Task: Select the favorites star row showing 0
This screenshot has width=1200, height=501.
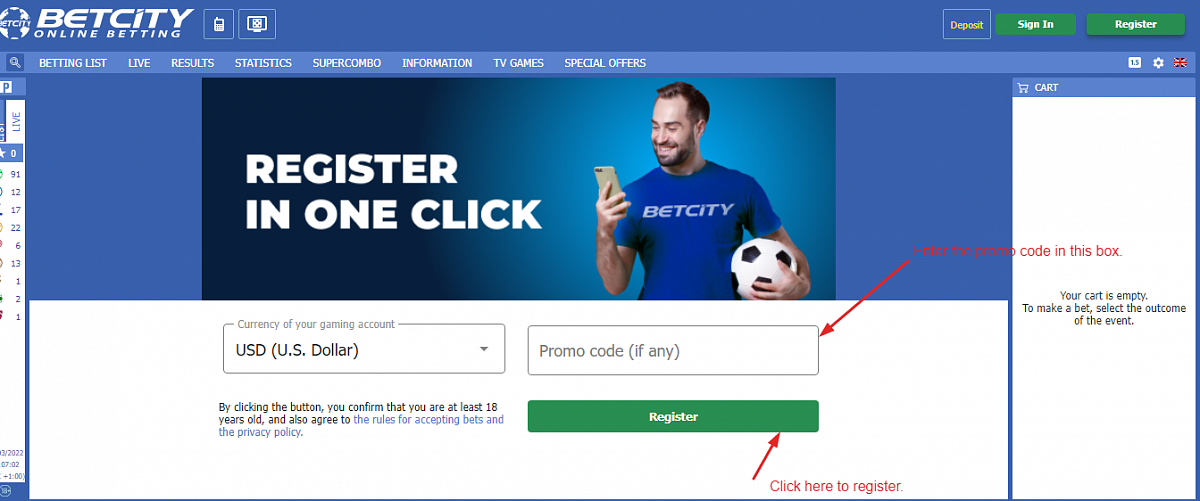Action: pos(11,153)
